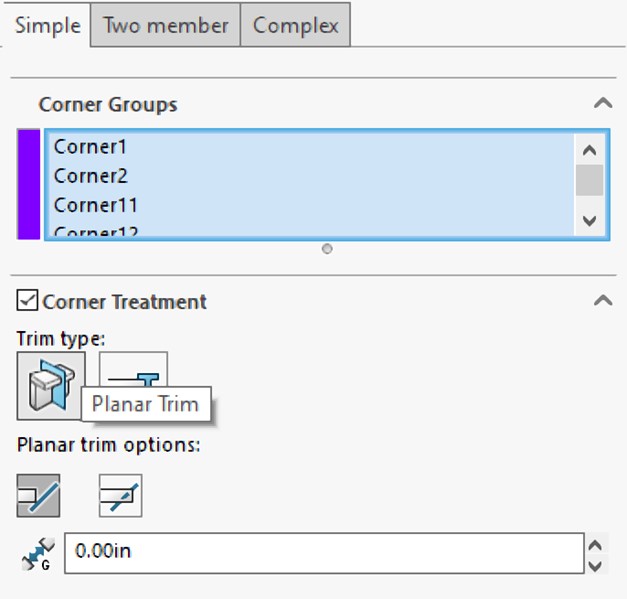The height and width of the screenshot is (599, 627).
Task: Uncheck the Corner Treatment checkbox
Action: [27, 301]
